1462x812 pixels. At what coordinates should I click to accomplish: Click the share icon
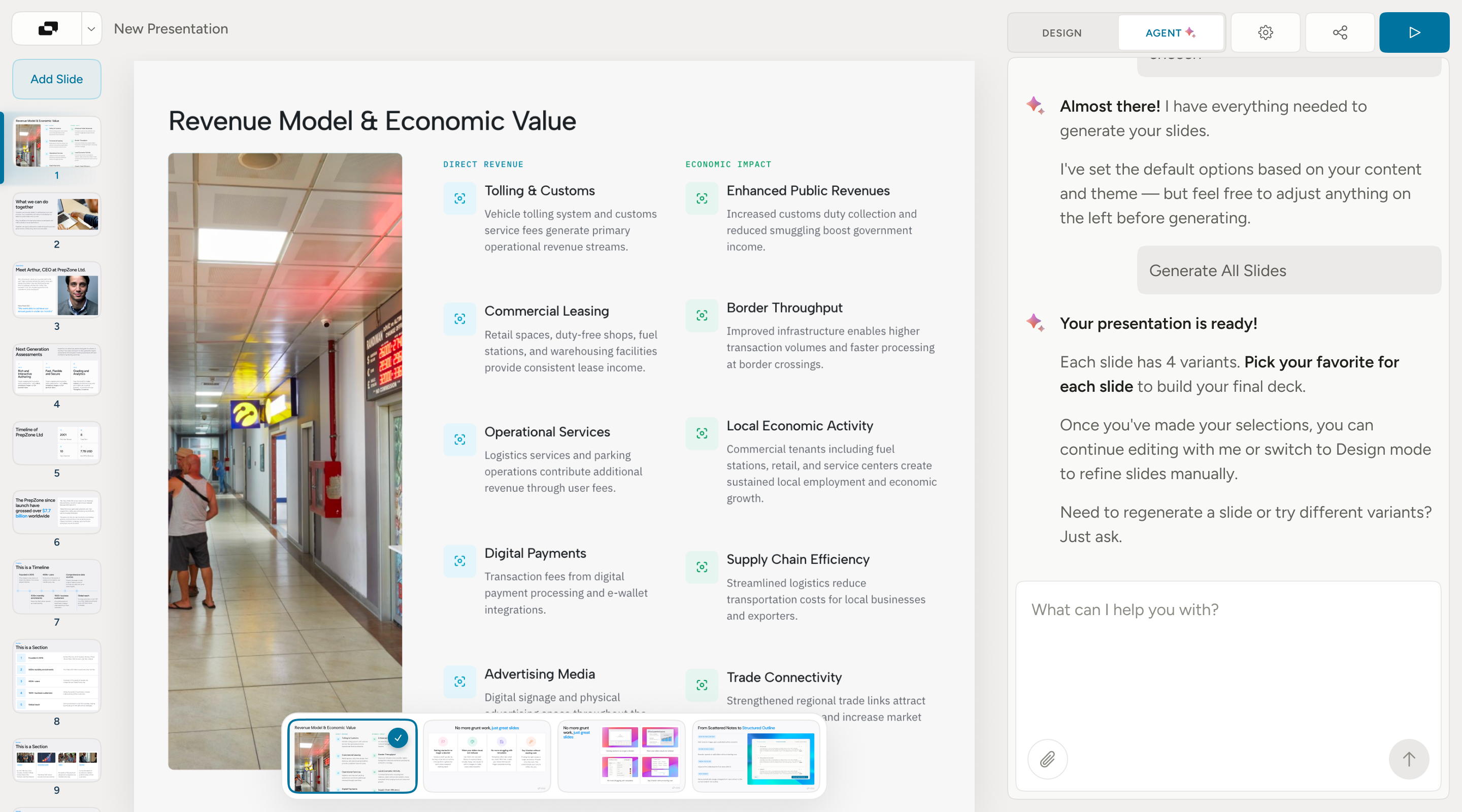click(1340, 32)
